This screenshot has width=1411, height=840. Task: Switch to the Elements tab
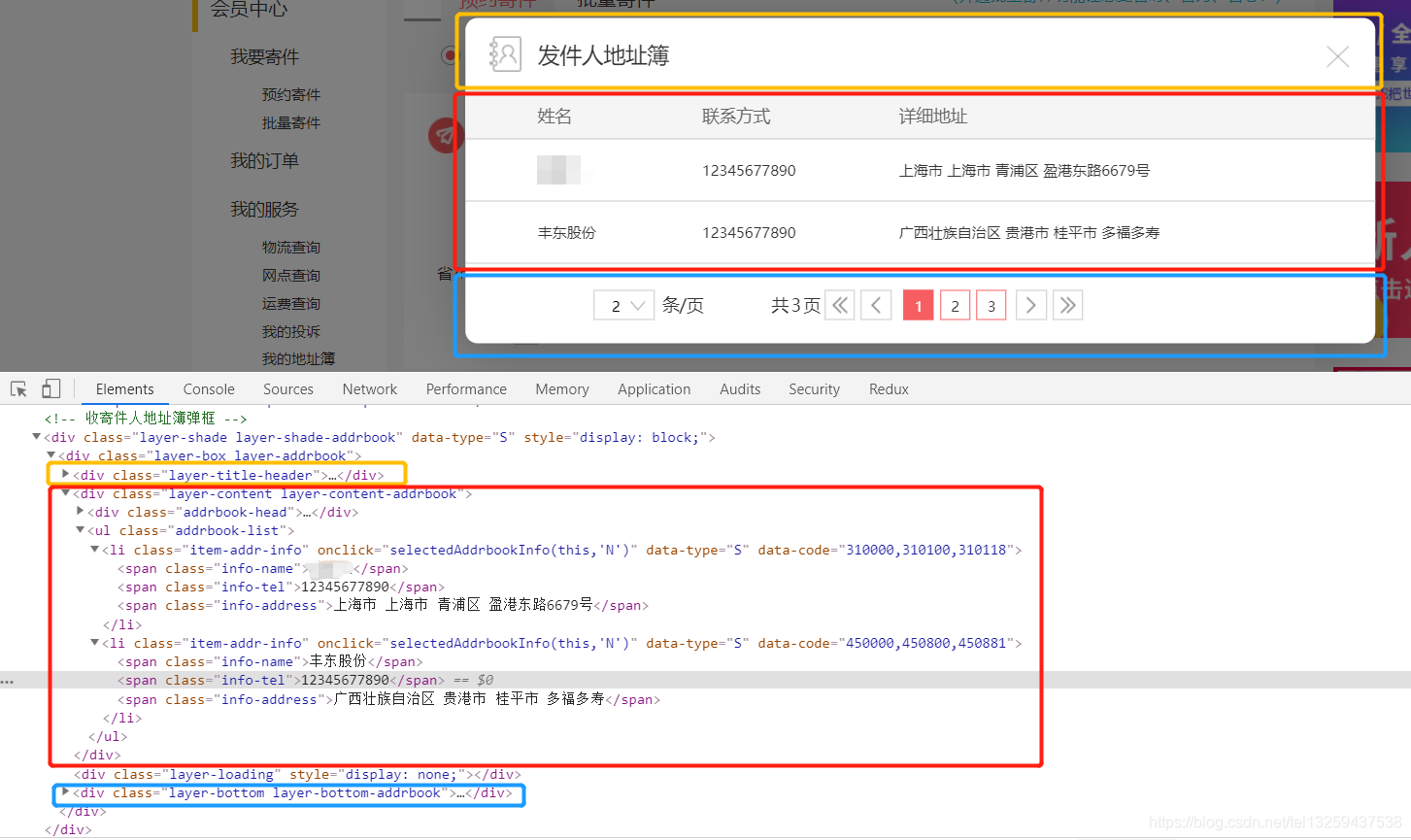(x=125, y=389)
